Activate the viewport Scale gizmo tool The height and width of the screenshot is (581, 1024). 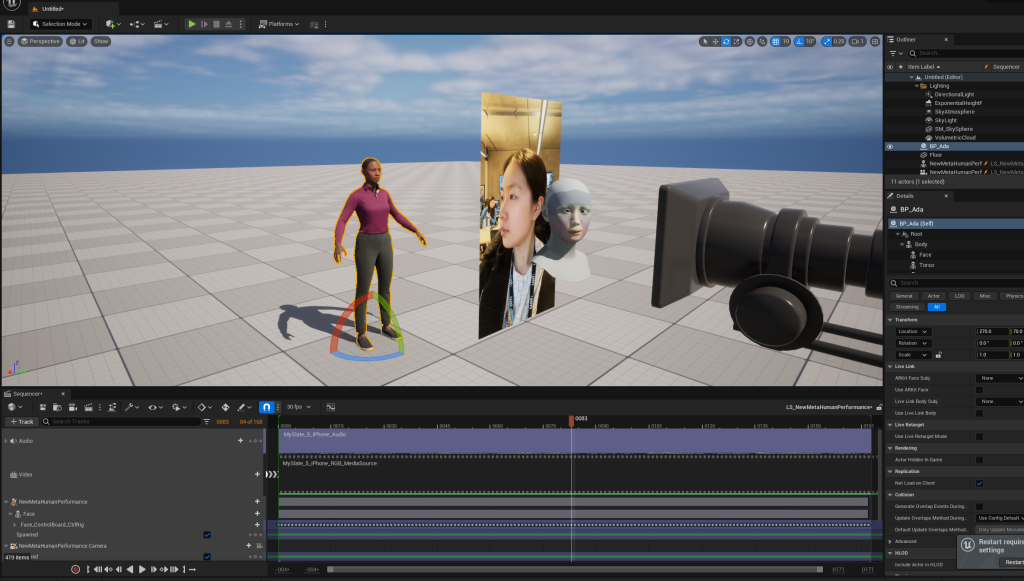pos(736,41)
